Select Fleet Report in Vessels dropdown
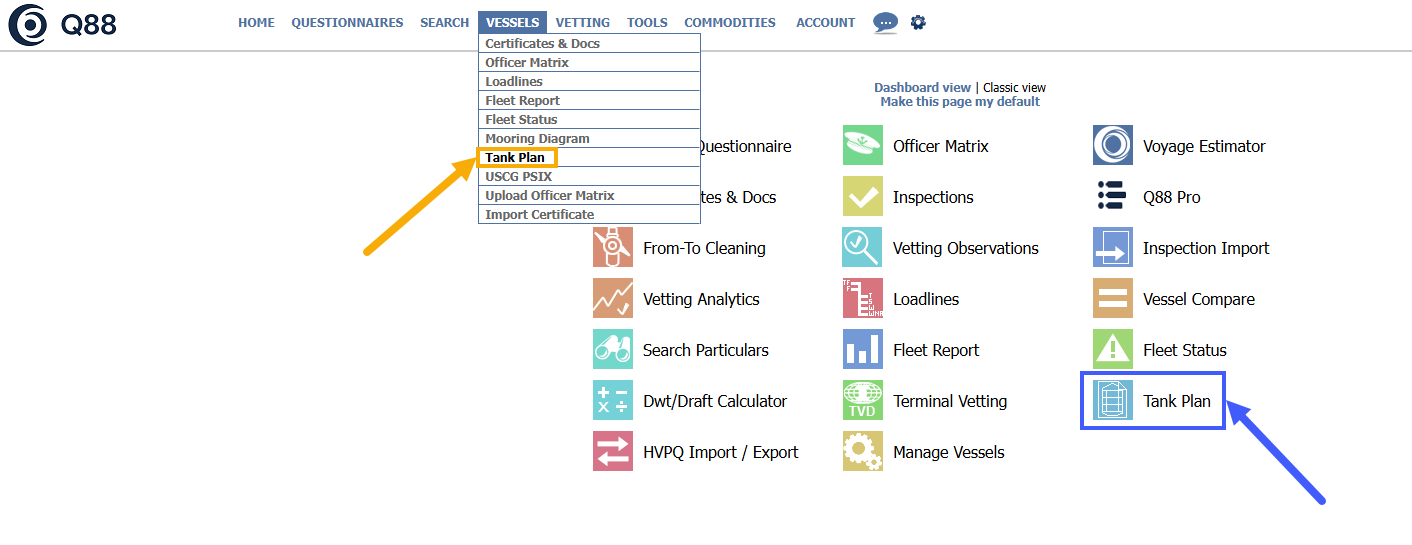The height and width of the screenshot is (545, 1412). pyautogui.click(x=589, y=101)
